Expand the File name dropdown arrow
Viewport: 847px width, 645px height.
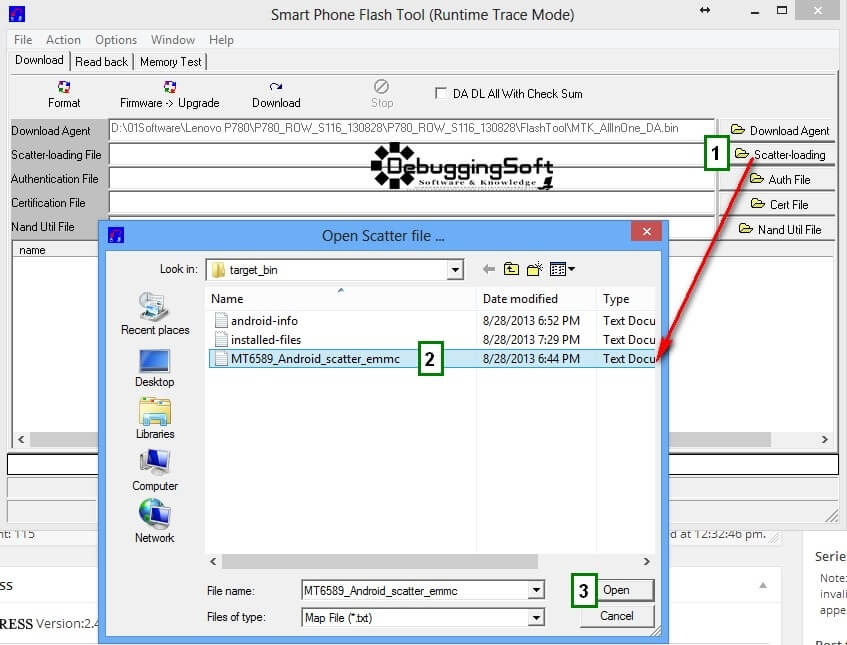pyautogui.click(x=536, y=590)
